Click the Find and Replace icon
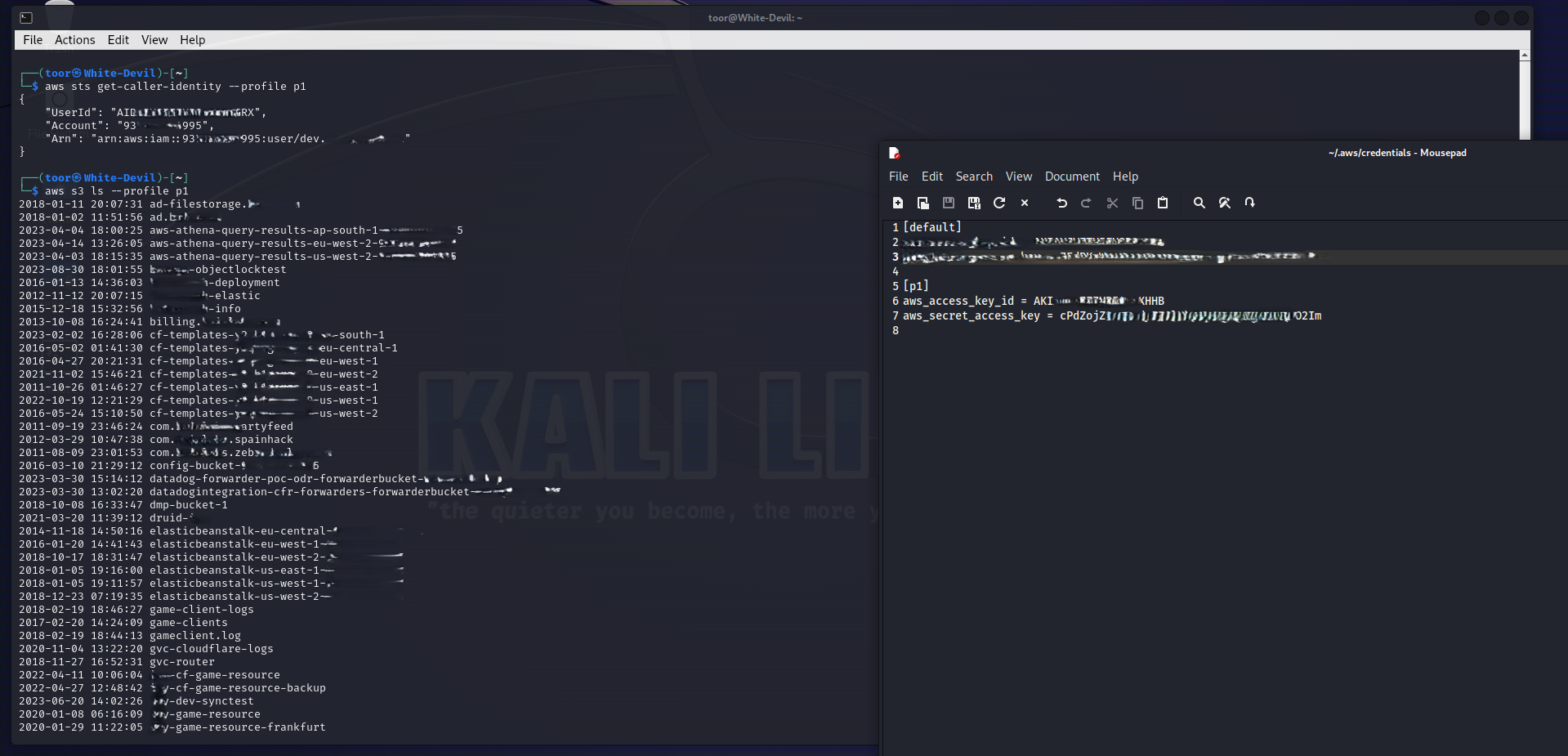Screen dimensions: 1568x756 (1224, 203)
